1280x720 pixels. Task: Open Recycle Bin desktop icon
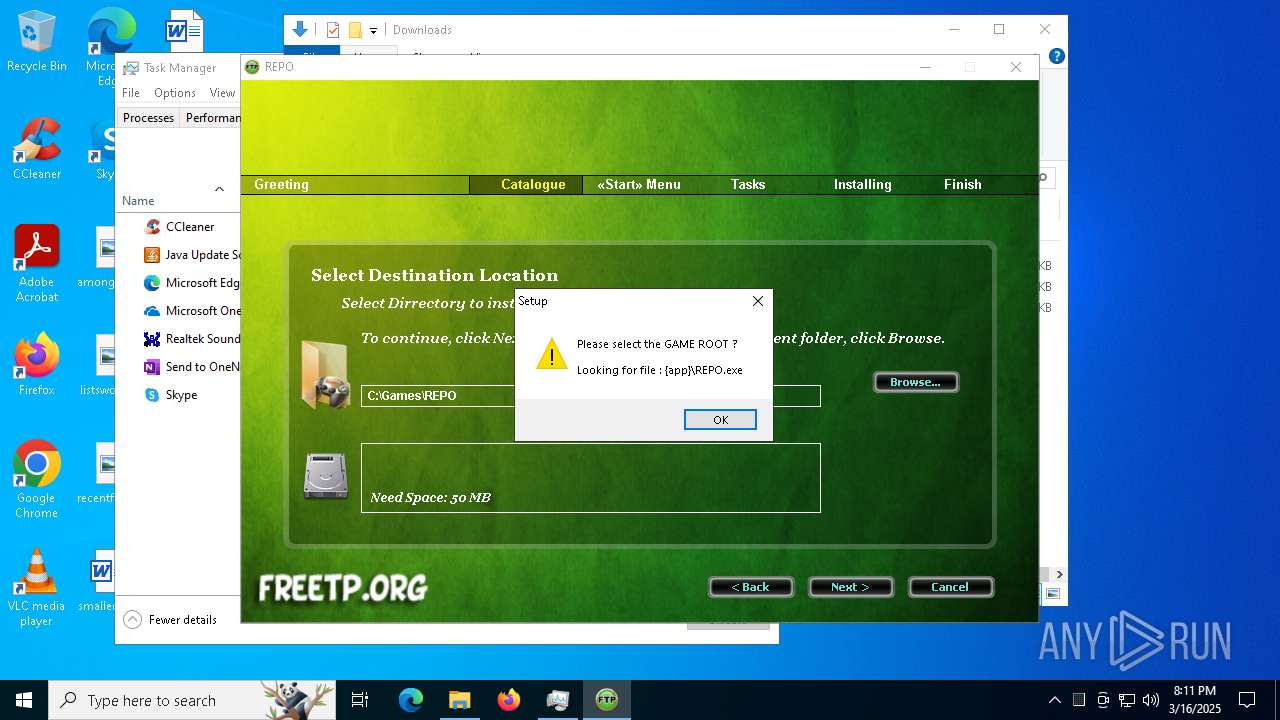click(37, 42)
